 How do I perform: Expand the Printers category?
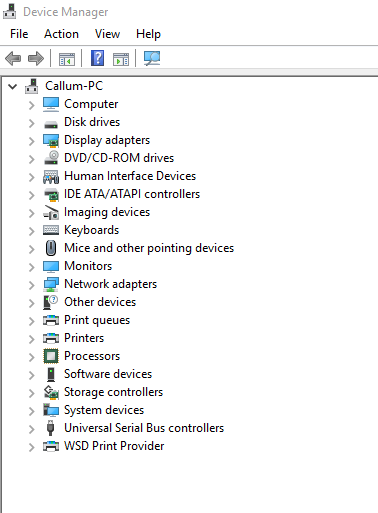(31, 339)
